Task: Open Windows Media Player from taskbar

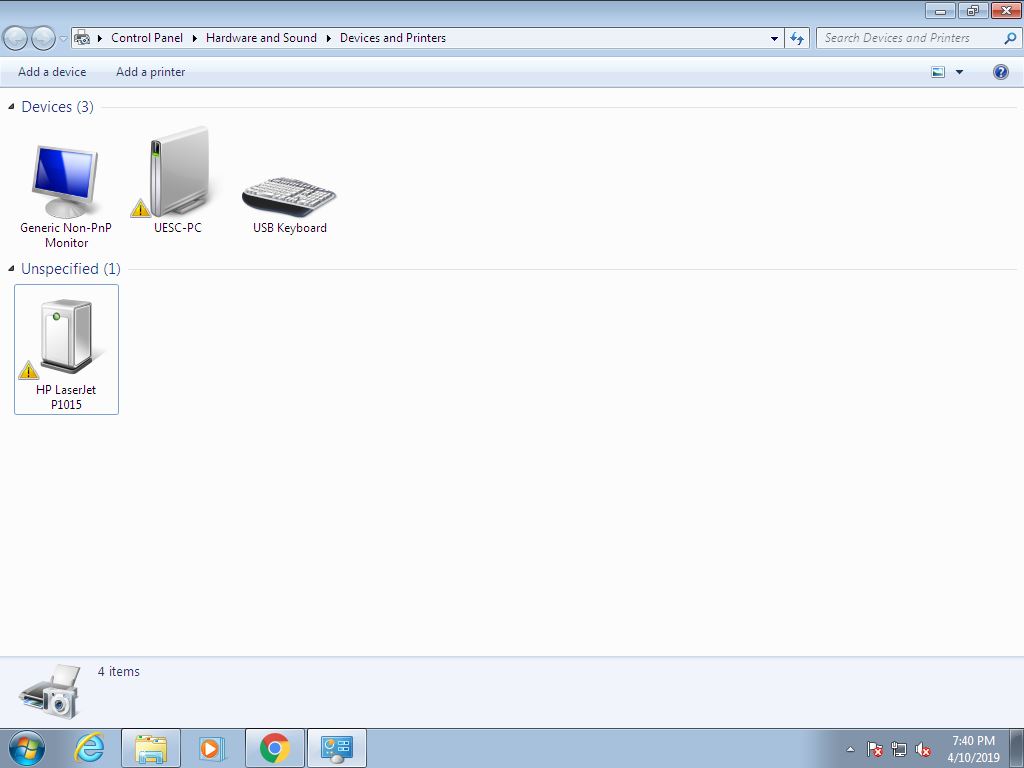Action: [213, 748]
